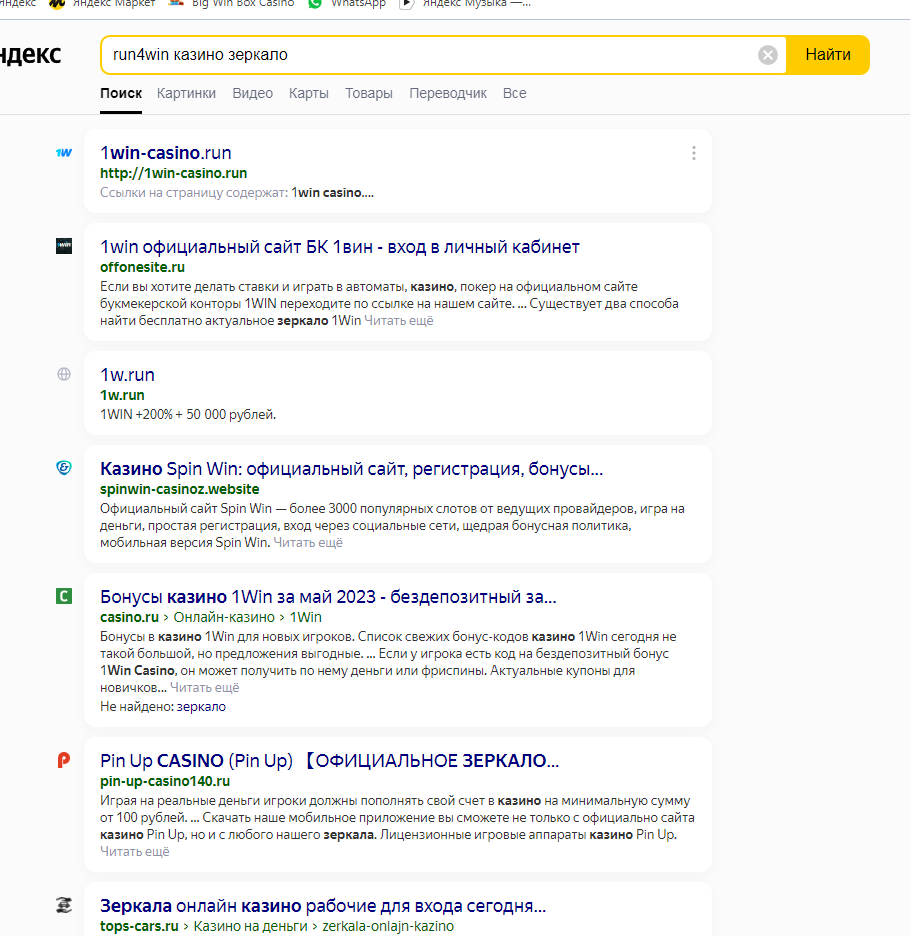Open the Карты tab
Image resolution: width=910 pixels, height=936 pixels.
308,93
